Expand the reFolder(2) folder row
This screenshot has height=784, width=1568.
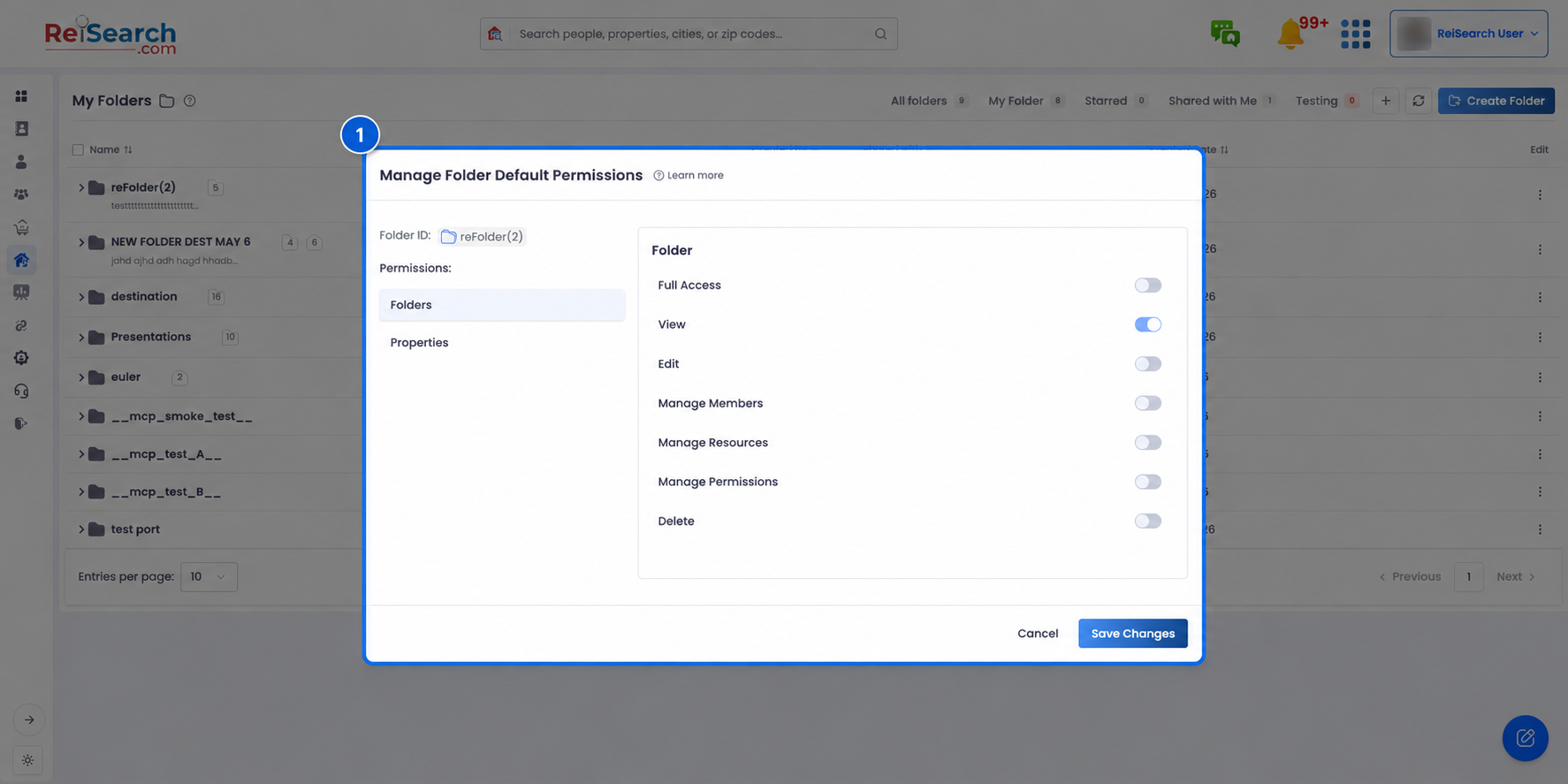pyautogui.click(x=81, y=187)
